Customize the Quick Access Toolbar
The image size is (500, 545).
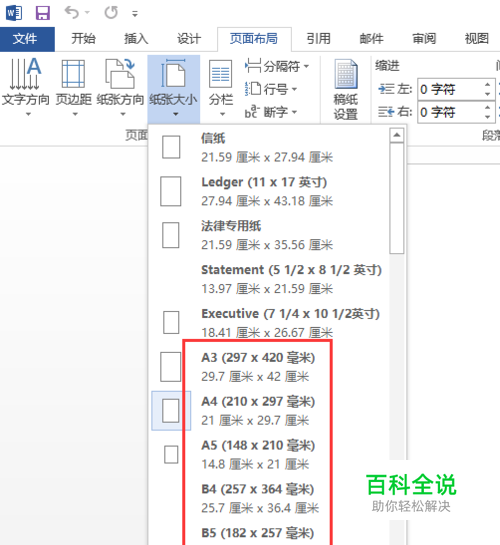tap(135, 14)
